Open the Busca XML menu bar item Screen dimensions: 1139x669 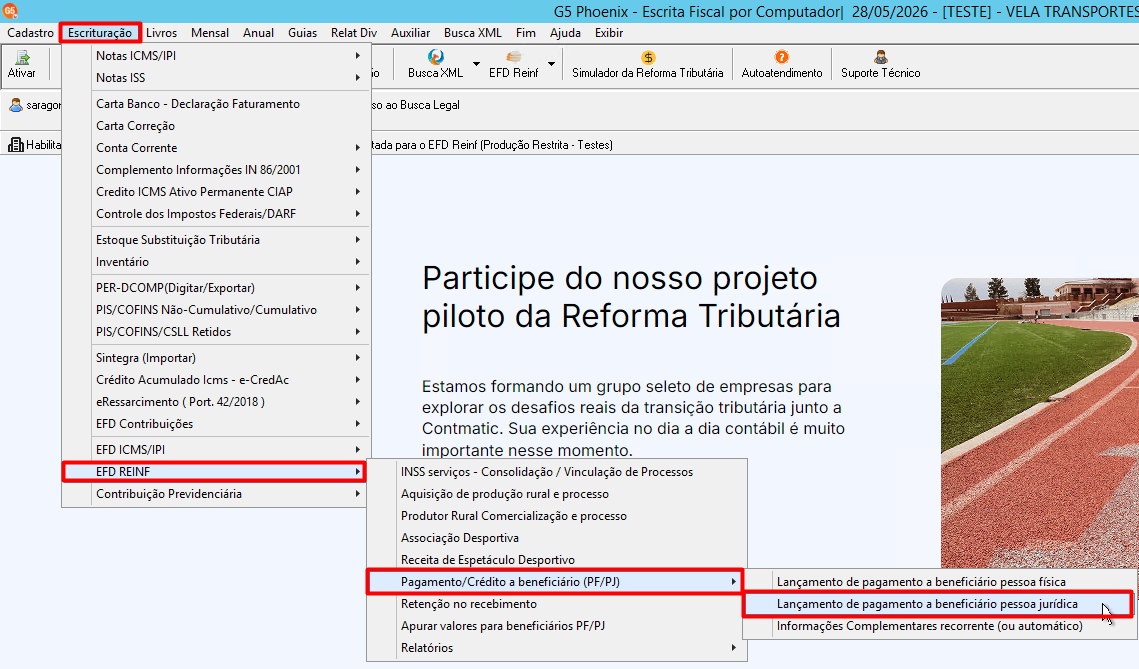coord(473,33)
